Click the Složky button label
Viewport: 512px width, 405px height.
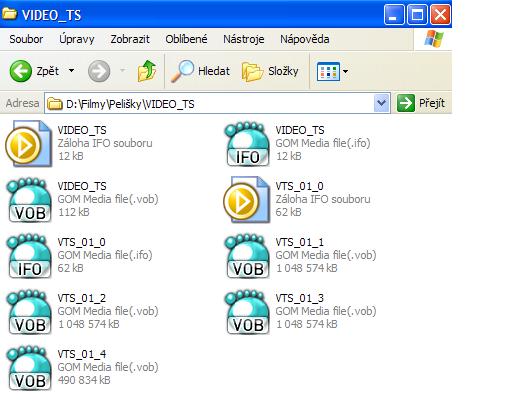pyautogui.click(x=283, y=71)
